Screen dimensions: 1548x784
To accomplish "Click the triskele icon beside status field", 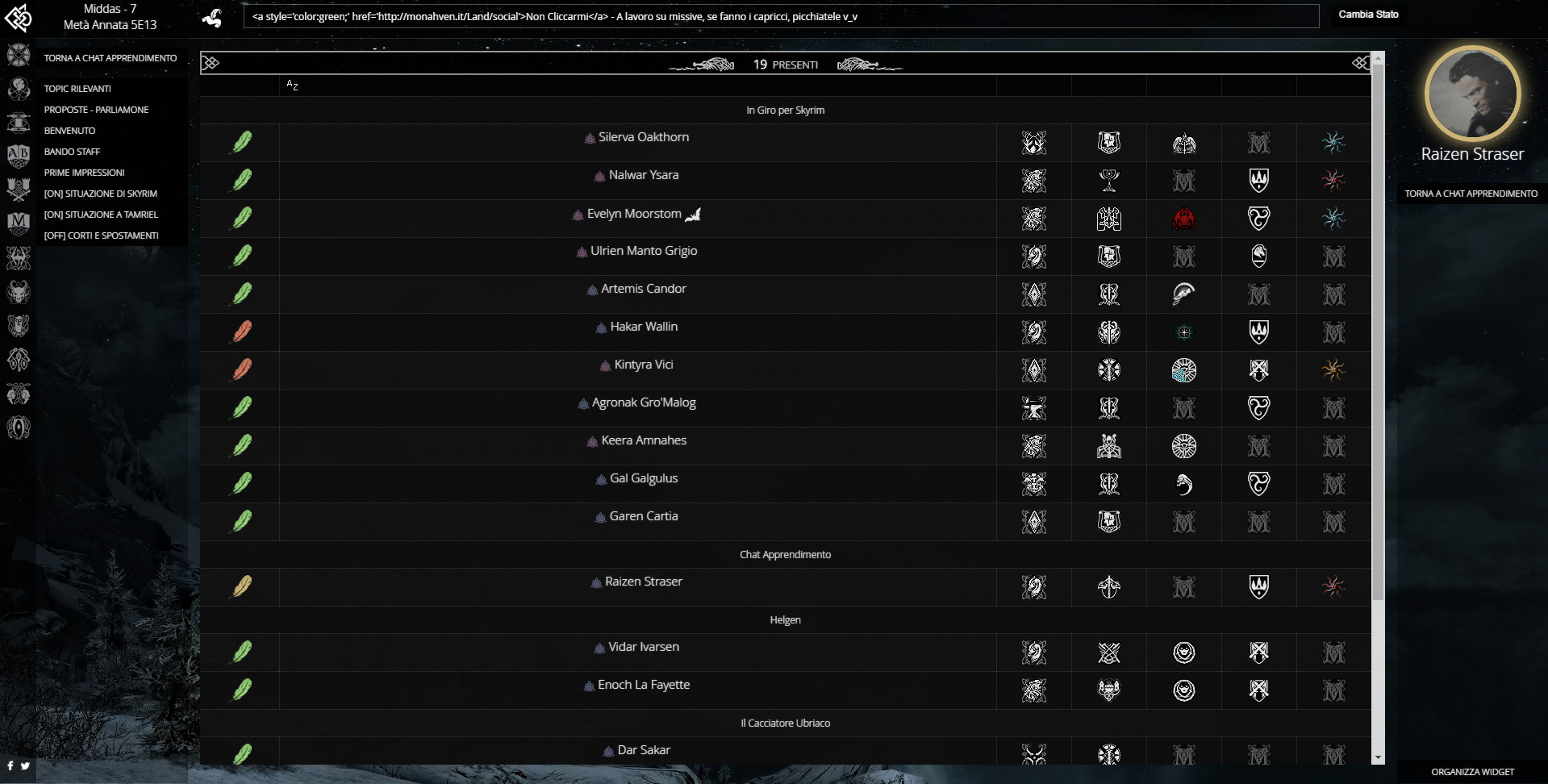I will [x=212, y=17].
